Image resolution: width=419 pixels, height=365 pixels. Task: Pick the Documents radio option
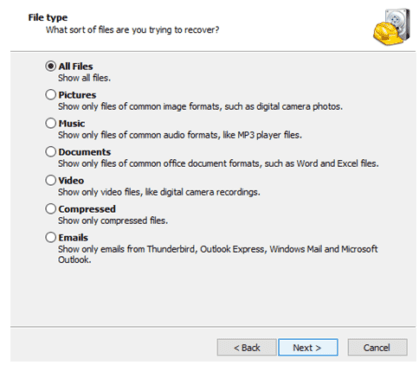point(50,152)
